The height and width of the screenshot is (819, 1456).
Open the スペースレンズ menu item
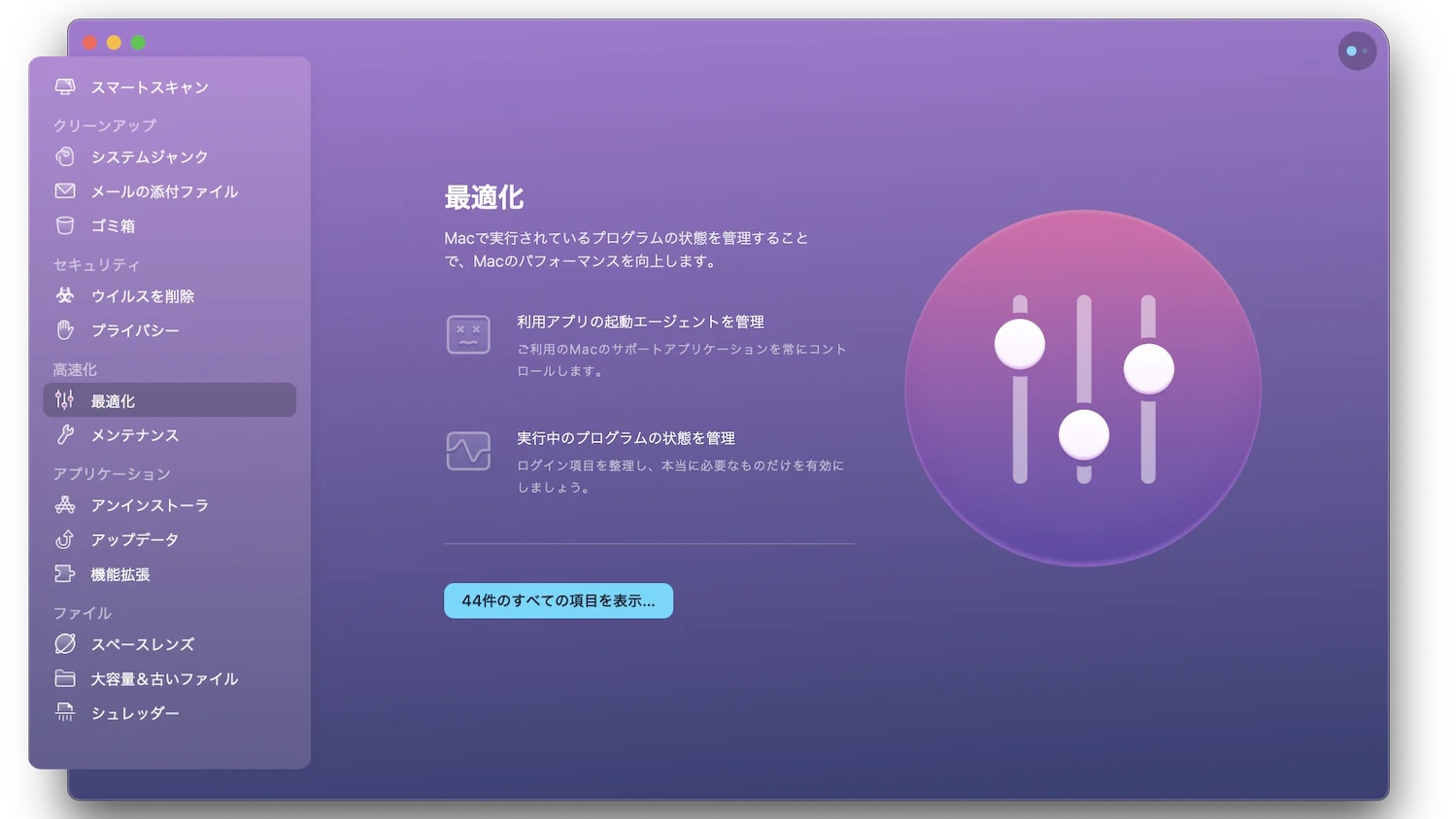pos(142,644)
